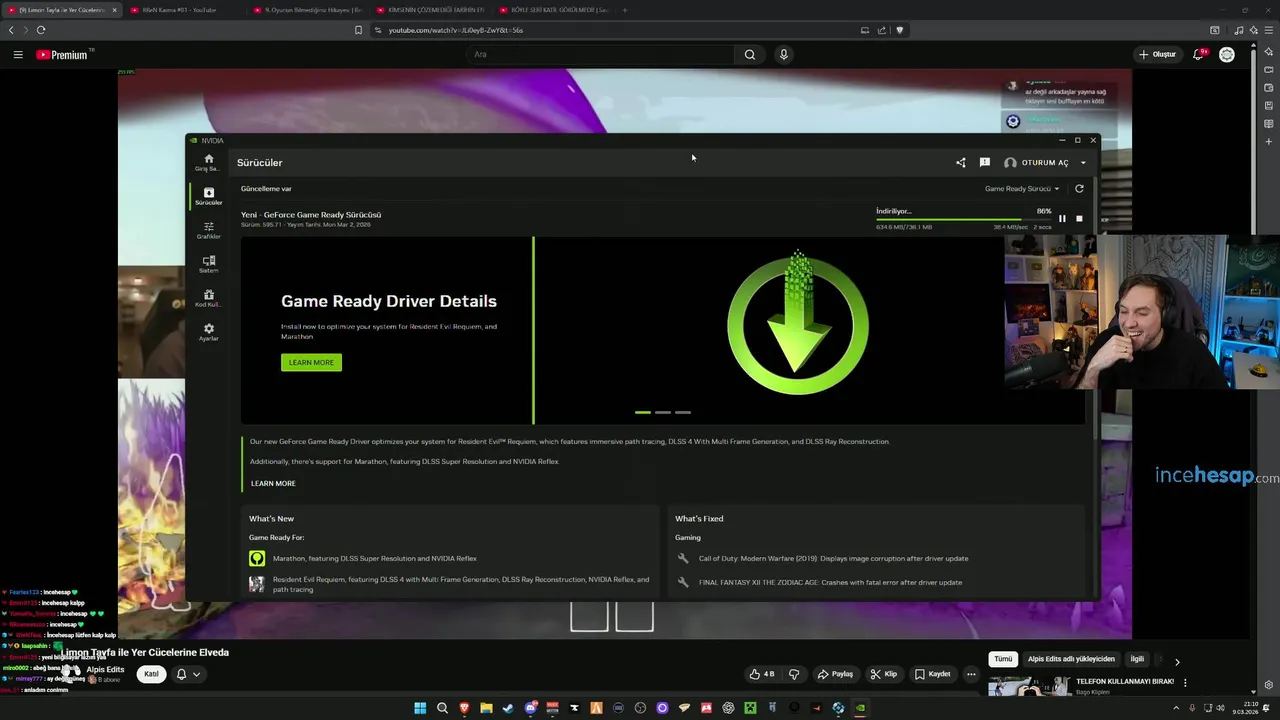Open Grafikler sidebar icon in NVIDIA app
Screen dimensions: 1280x720
click(x=208, y=230)
